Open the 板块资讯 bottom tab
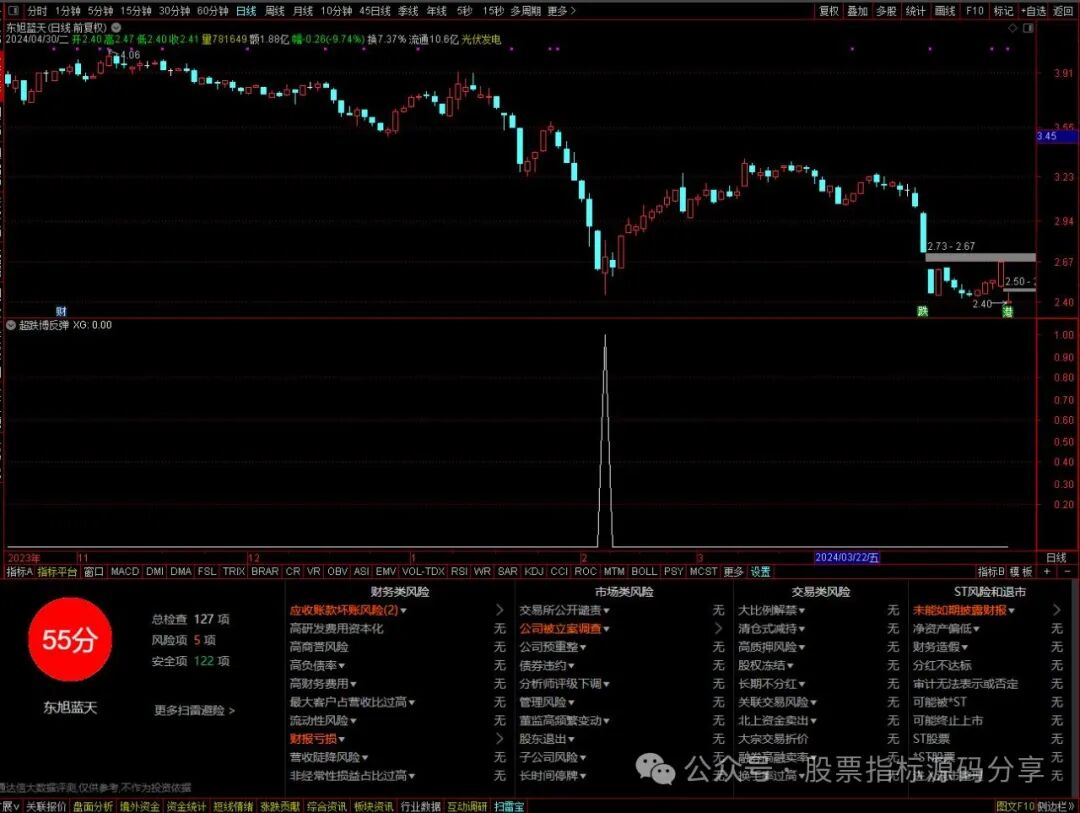The image size is (1080, 813). tap(373, 806)
